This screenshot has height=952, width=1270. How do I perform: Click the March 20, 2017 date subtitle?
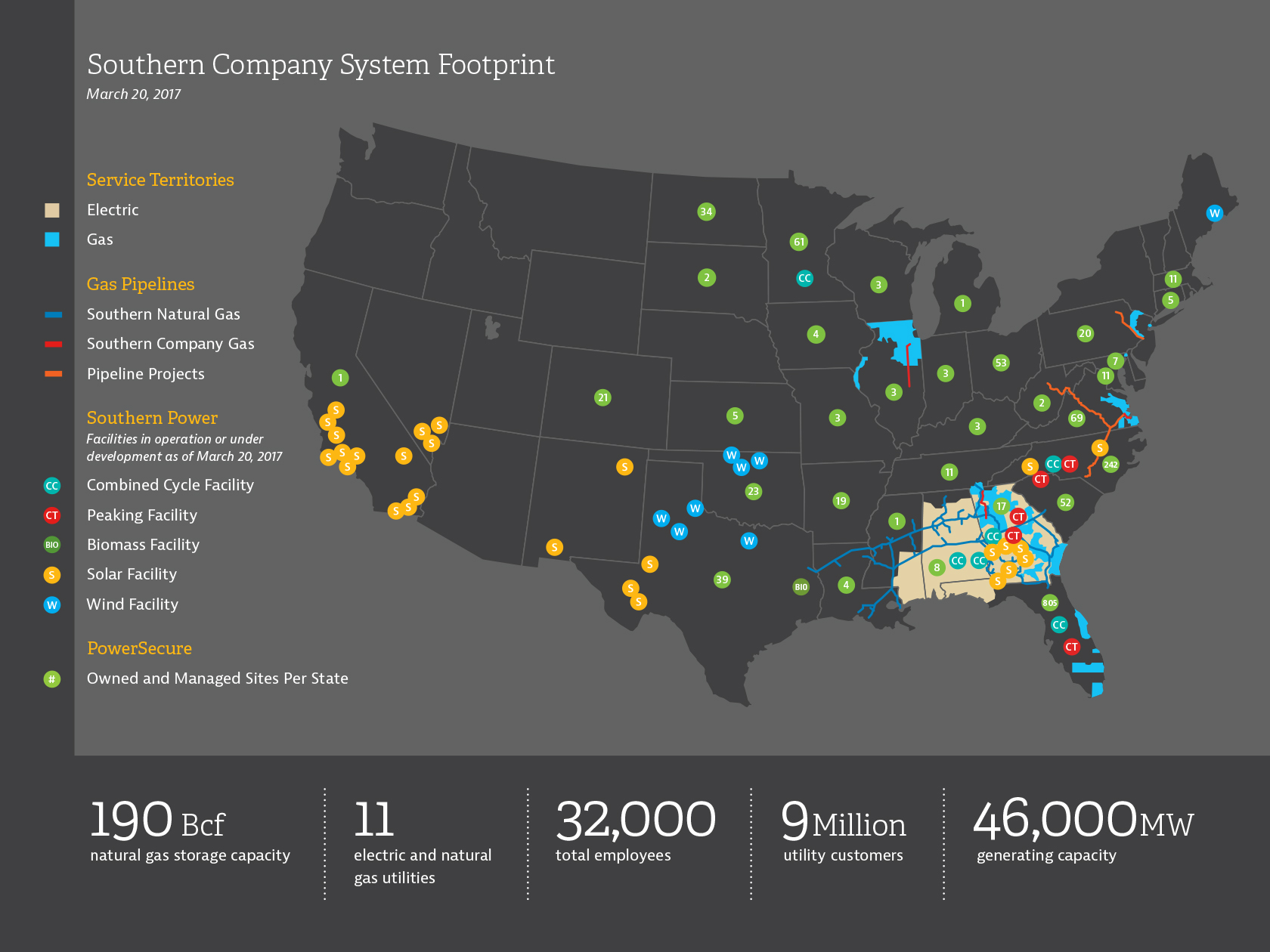pyautogui.click(x=134, y=94)
